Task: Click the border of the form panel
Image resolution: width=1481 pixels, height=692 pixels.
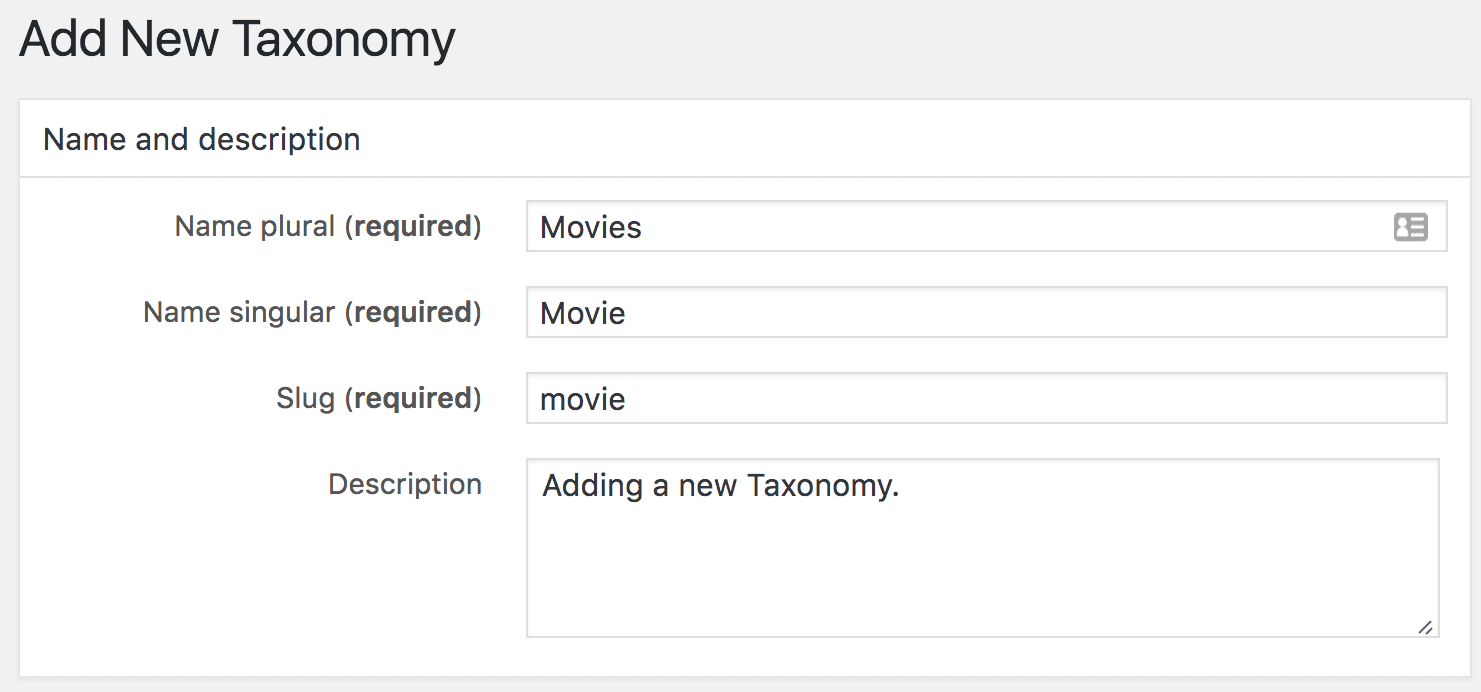Action: (18, 400)
